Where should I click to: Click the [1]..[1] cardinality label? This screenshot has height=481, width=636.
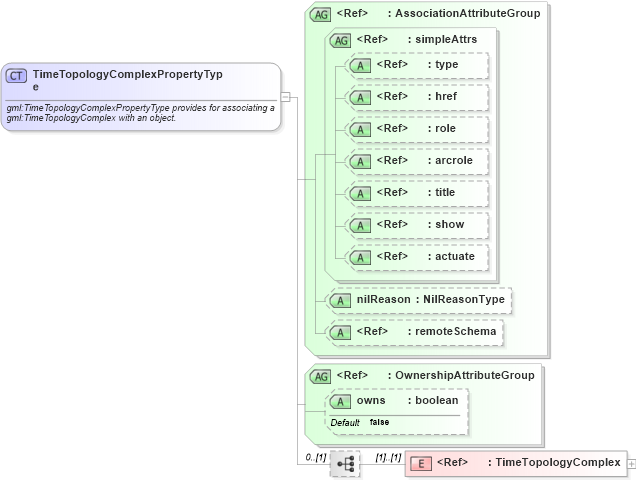(388, 457)
